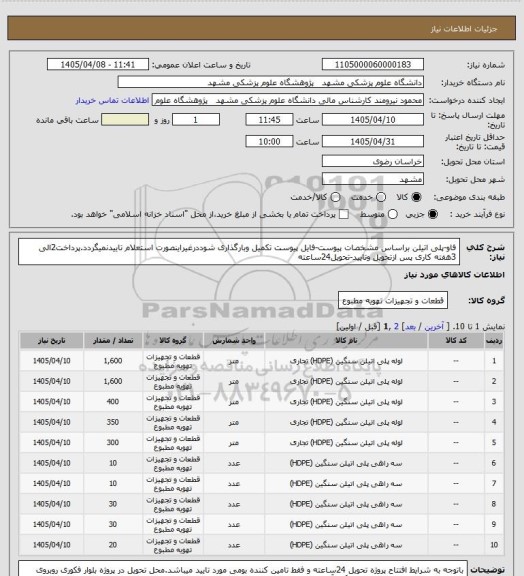Click row number 9 in the table
The height and width of the screenshot is (576, 524).
click(x=494, y=525)
